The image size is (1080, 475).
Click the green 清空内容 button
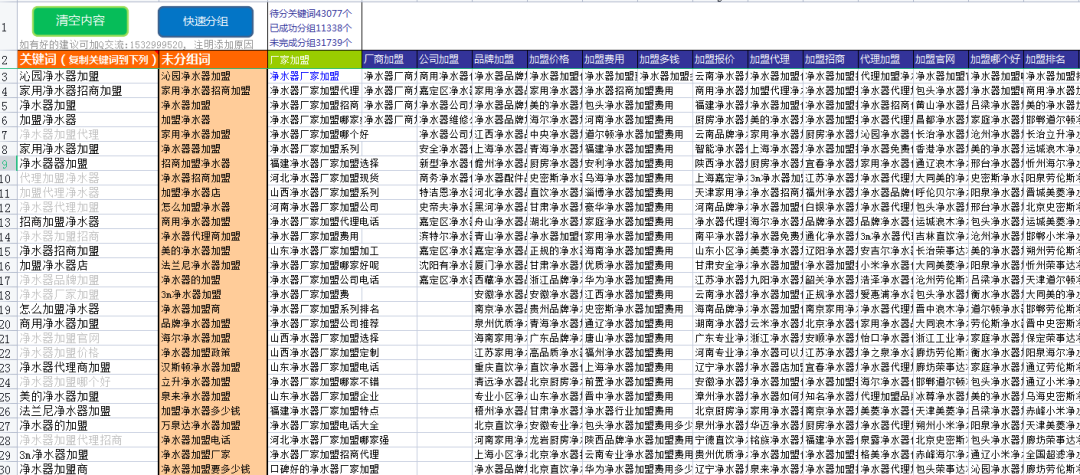click(x=81, y=21)
